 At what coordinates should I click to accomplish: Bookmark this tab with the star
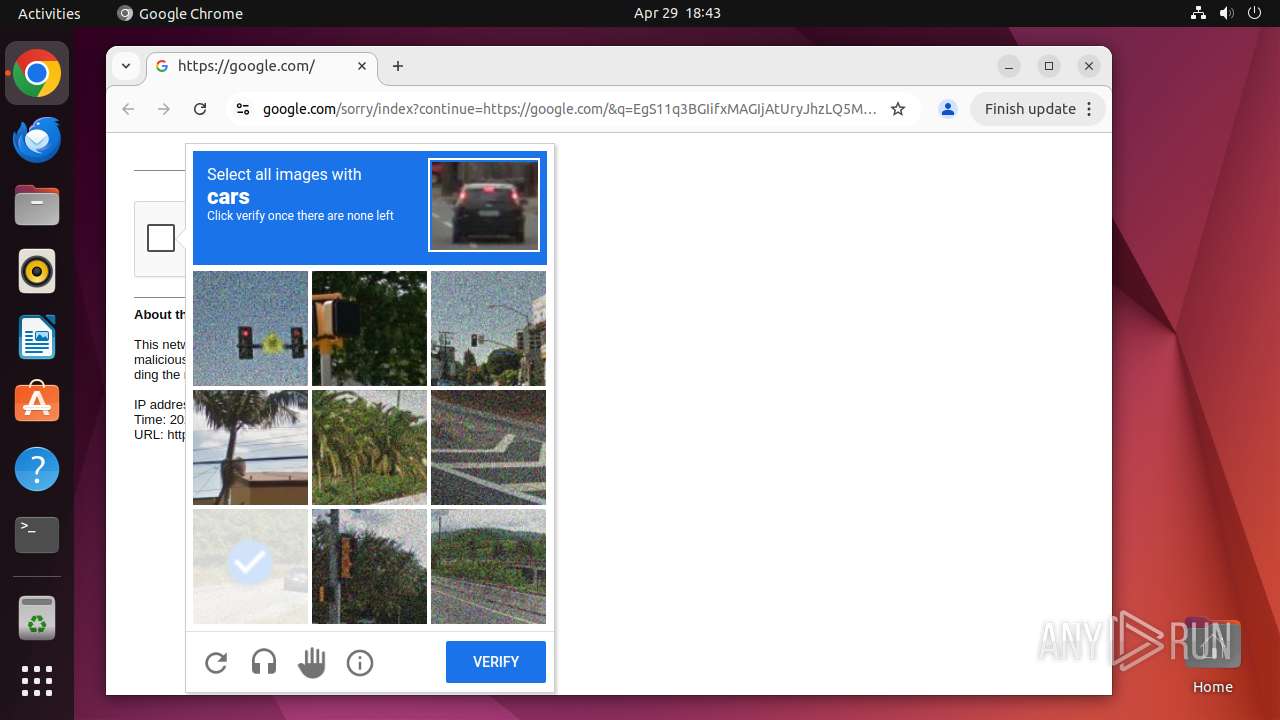898,109
